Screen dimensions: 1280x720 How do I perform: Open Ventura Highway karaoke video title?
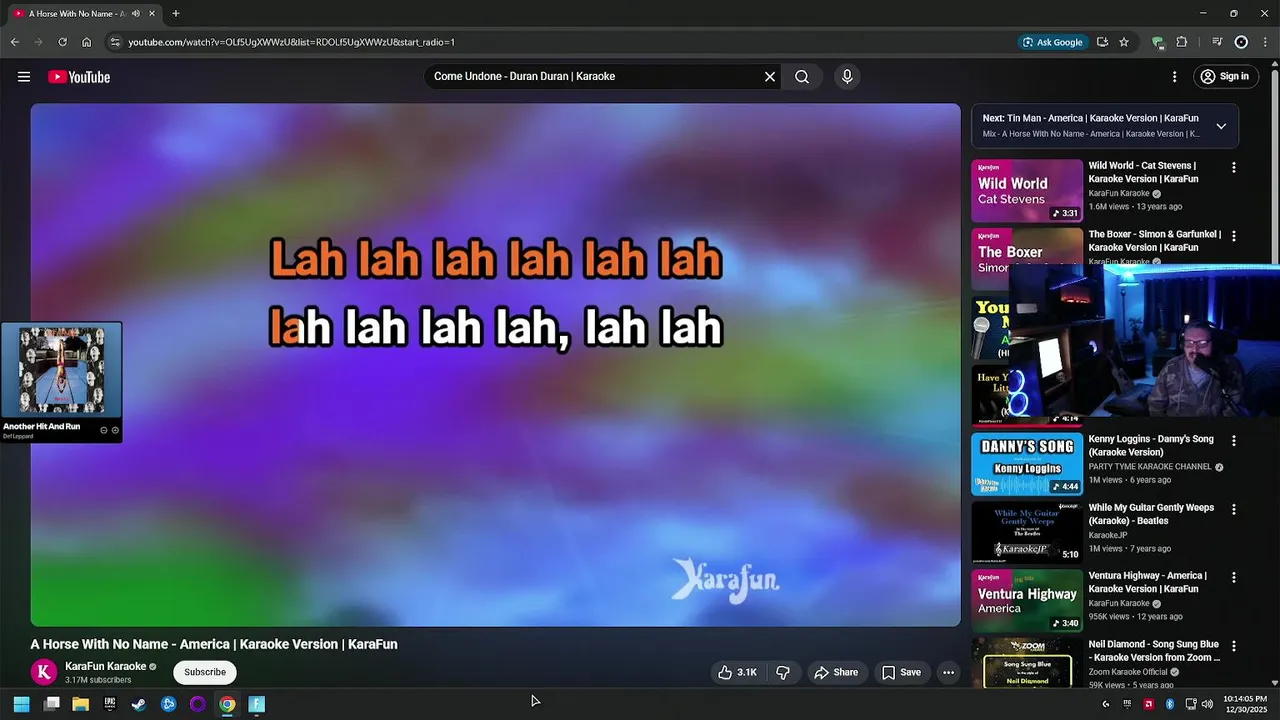coord(1148,582)
